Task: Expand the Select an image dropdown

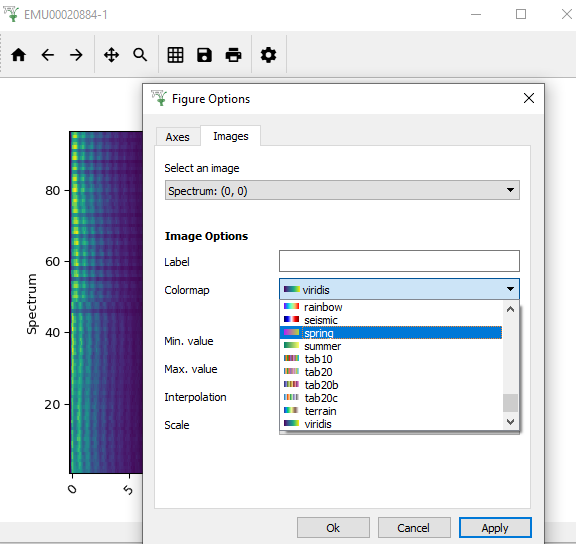Action: point(342,190)
